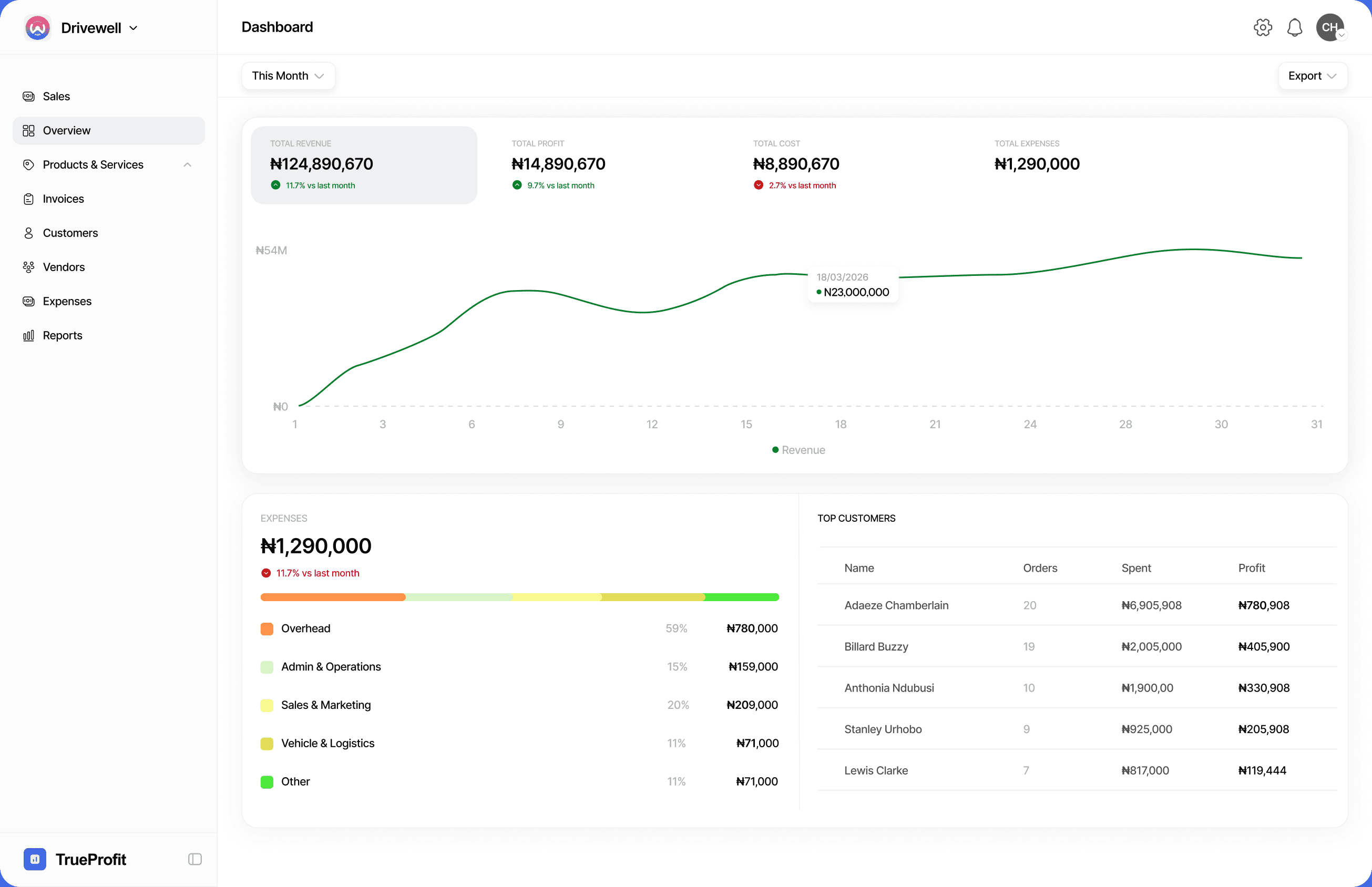The width and height of the screenshot is (1372, 887).
Task: Click the Dashboard page title
Action: point(277,27)
